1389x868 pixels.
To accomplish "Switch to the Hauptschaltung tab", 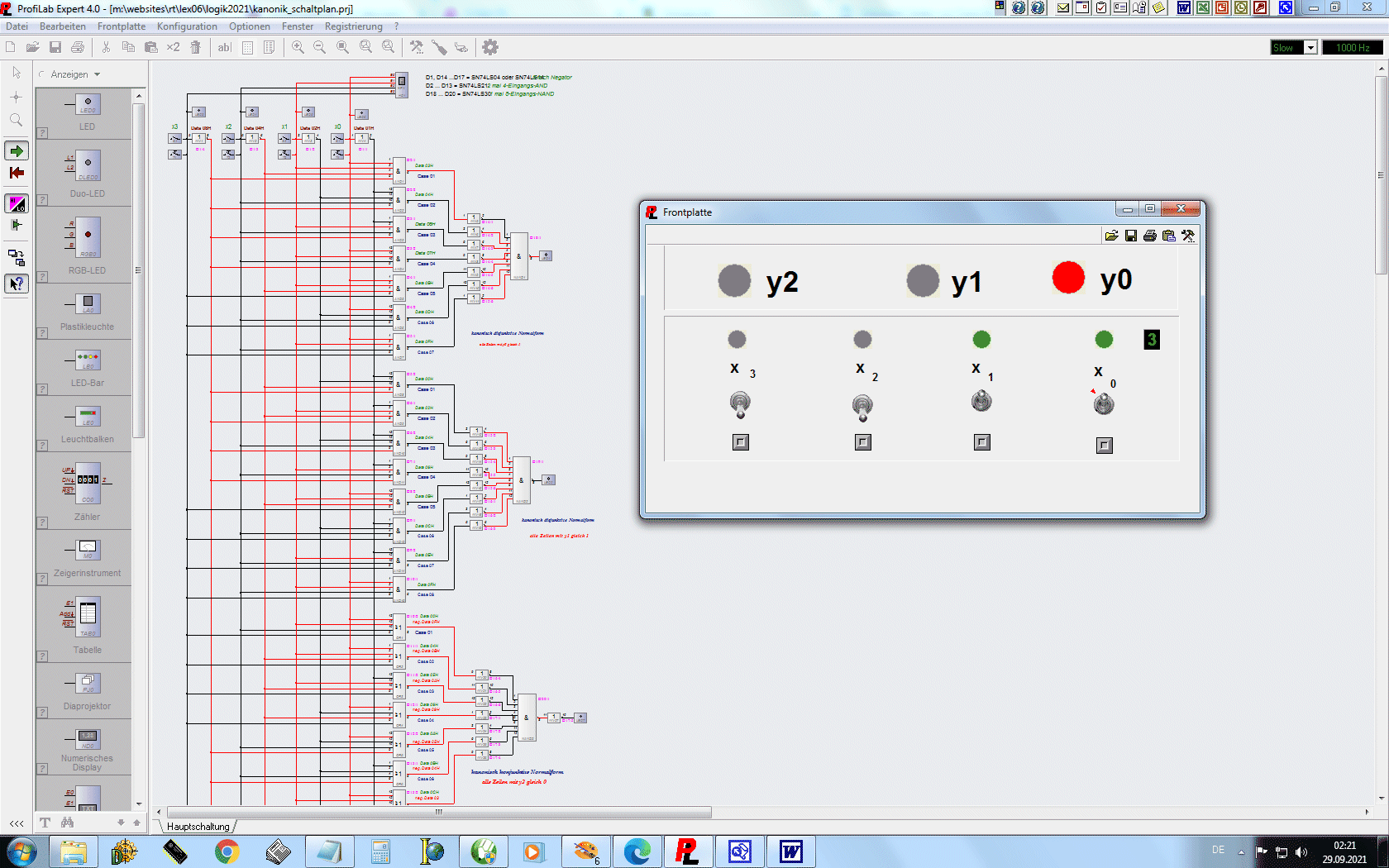I will (198, 827).
